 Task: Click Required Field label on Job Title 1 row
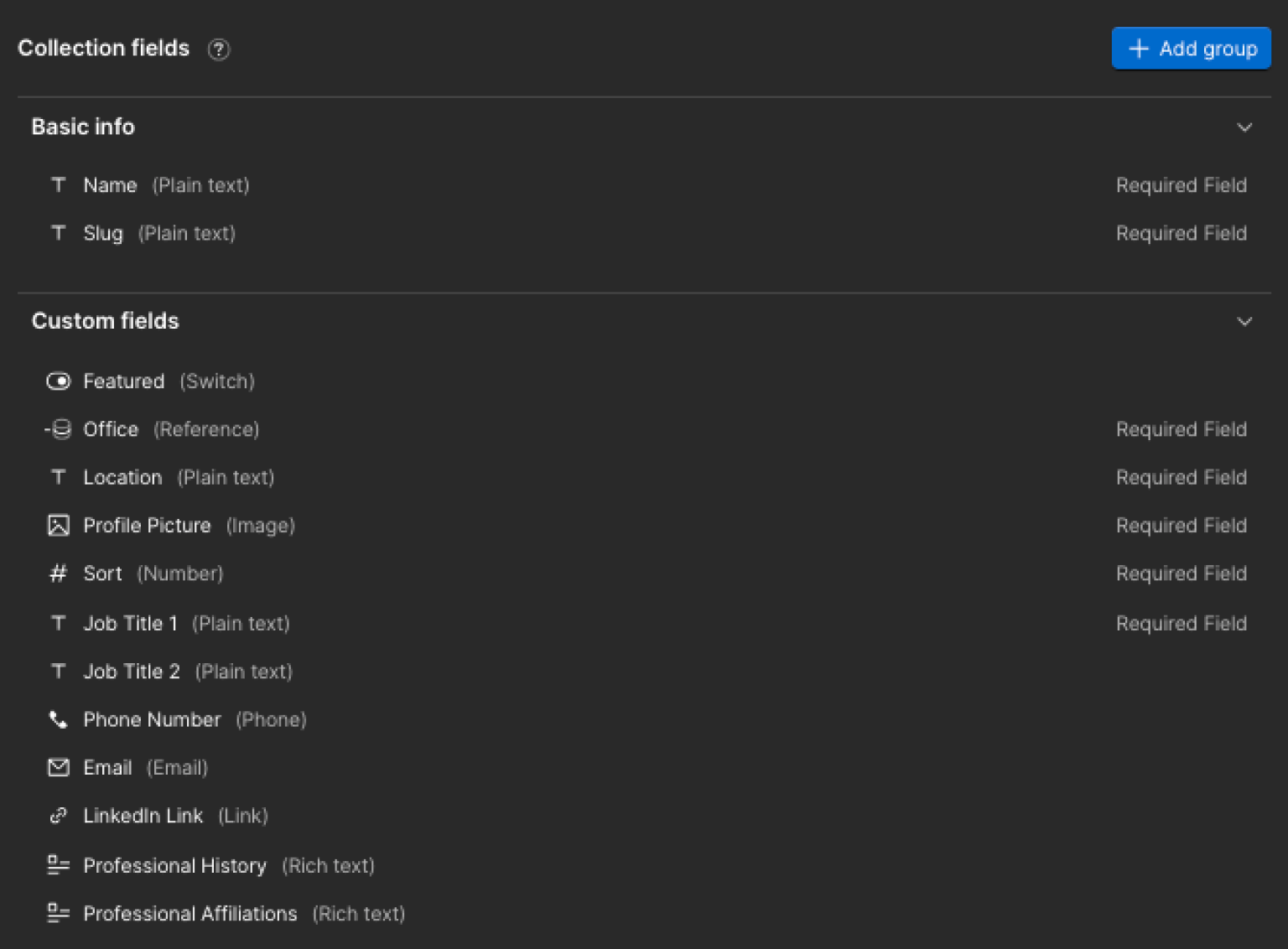tap(1182, 623)
